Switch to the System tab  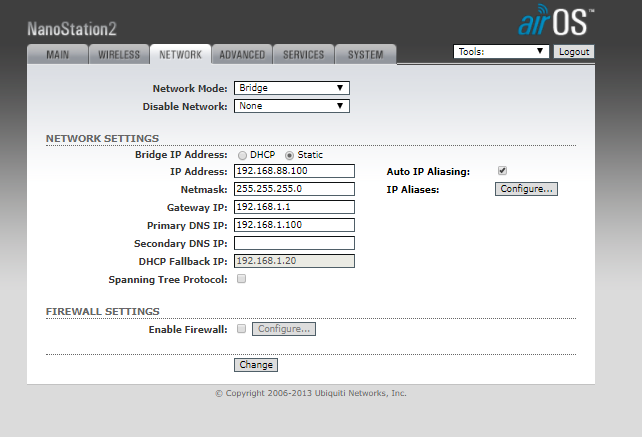[x=365, y=55]
